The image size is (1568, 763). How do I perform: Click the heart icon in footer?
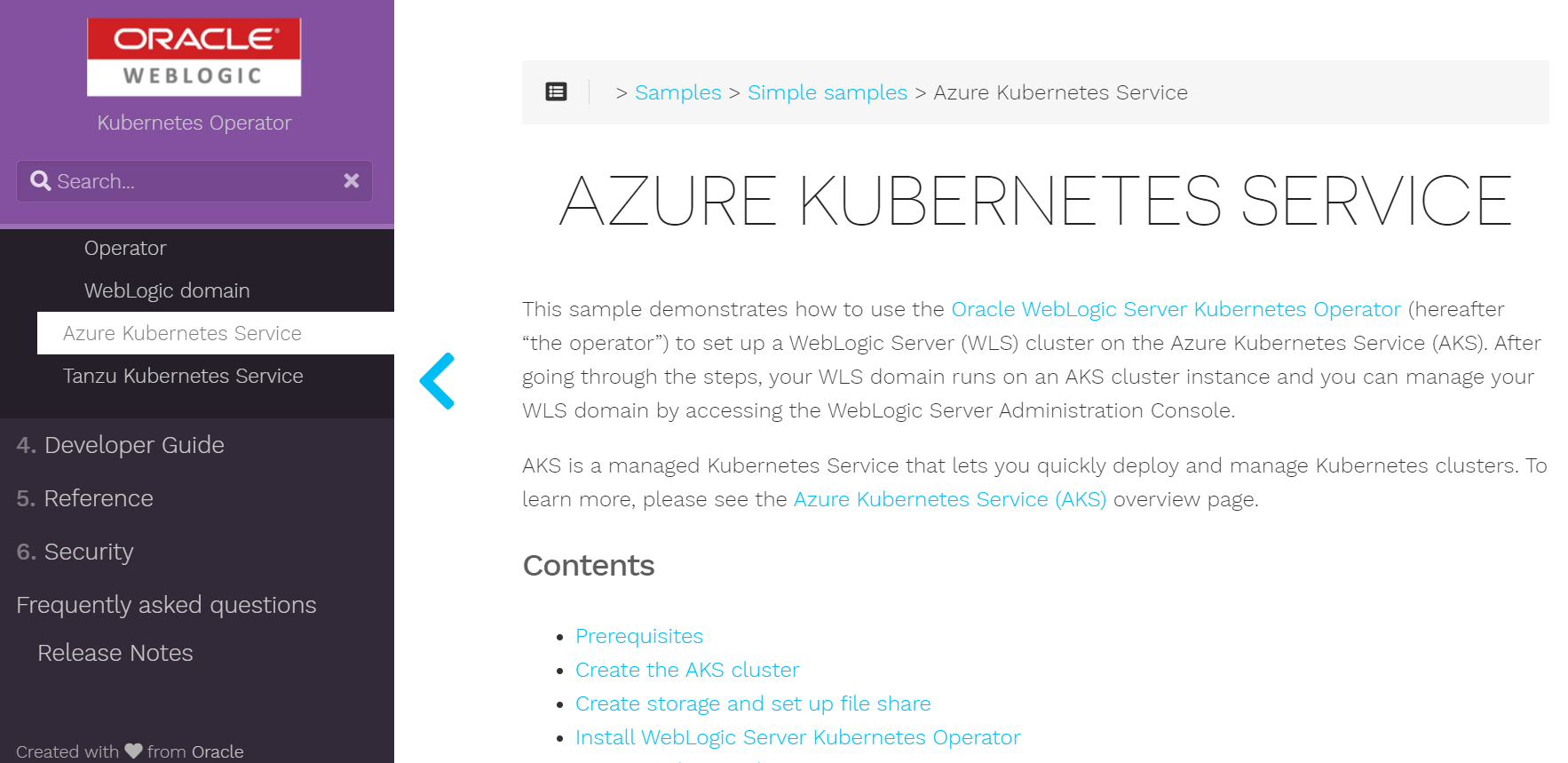point(133,751)
